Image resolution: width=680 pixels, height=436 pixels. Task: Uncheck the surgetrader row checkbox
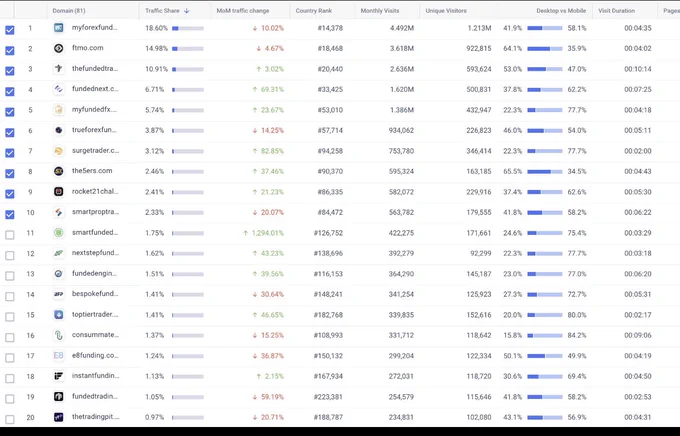pyautogui.click(x=10, y=153)
